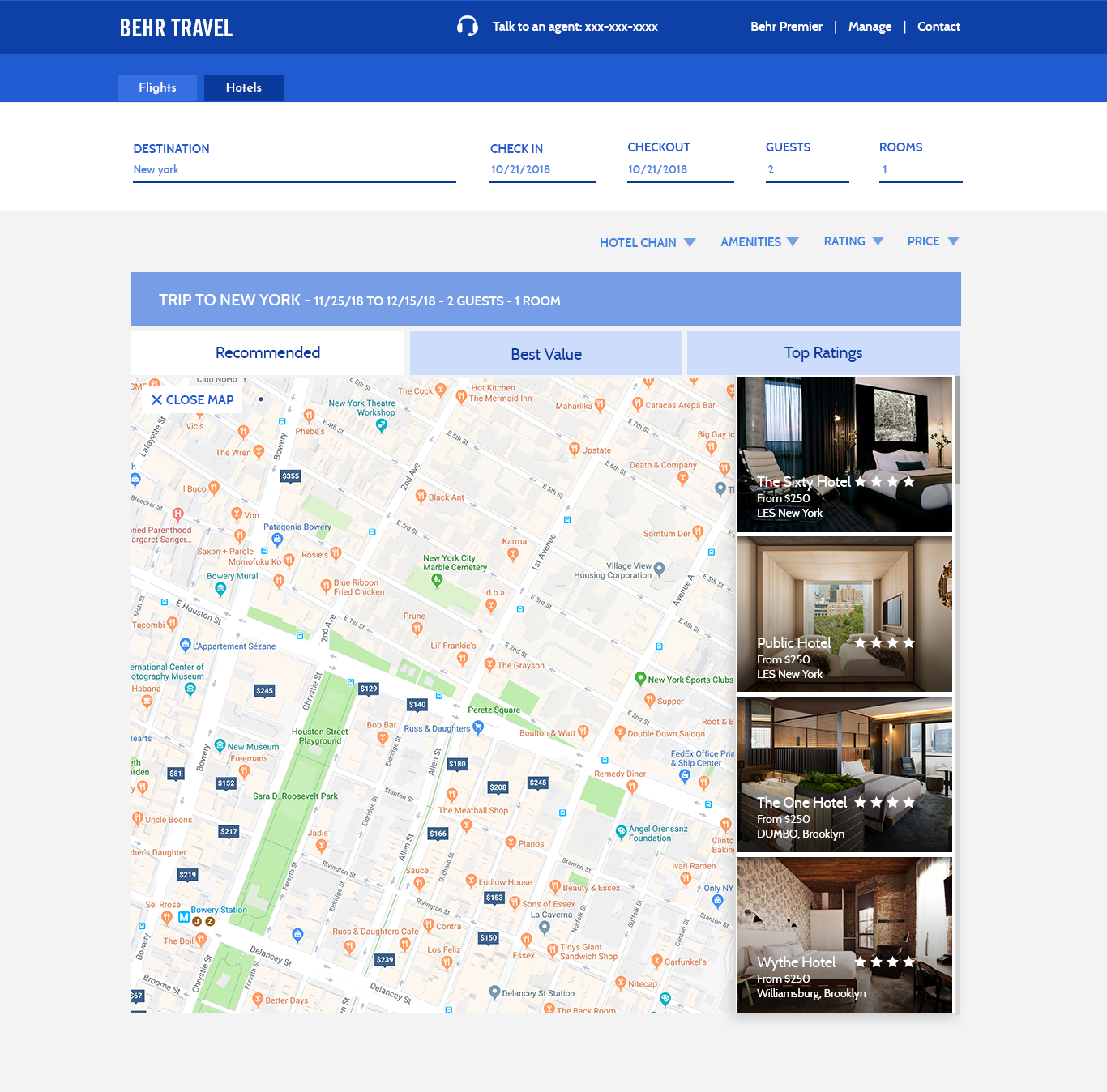Viewport: 1107px width, 1092px height.
Task: Click the Black Ant restaurant pin
Action: point(421,497)
